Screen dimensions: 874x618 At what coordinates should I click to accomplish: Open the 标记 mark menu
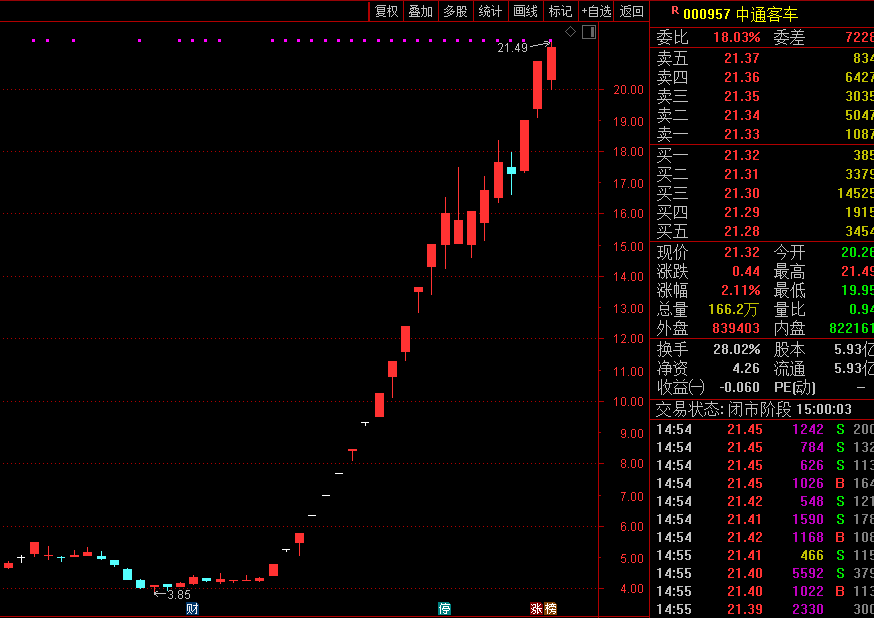point(560,11)
